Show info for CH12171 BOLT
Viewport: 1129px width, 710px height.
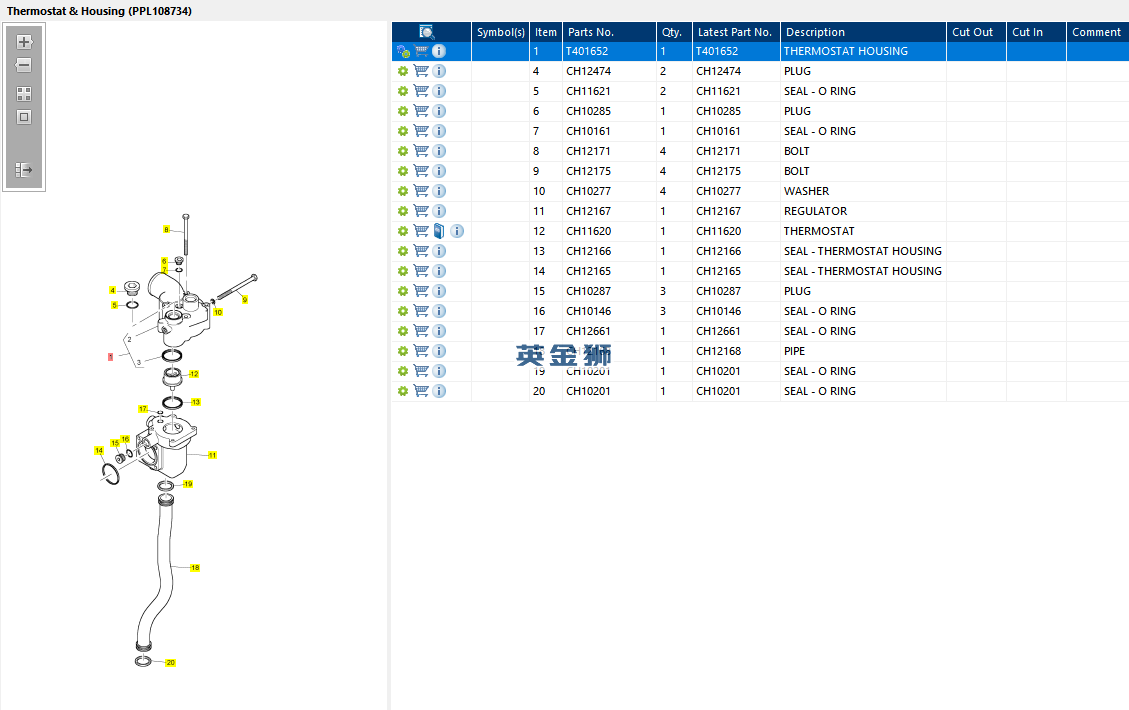tap(439, 151)
